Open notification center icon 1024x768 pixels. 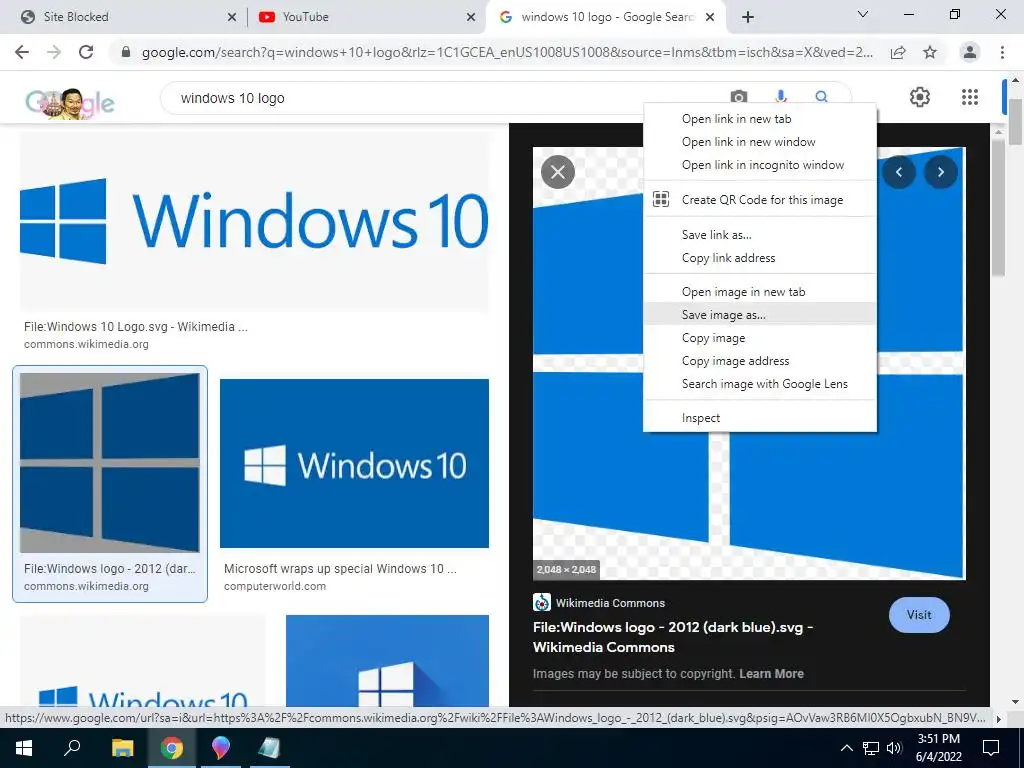pos(991,748)
